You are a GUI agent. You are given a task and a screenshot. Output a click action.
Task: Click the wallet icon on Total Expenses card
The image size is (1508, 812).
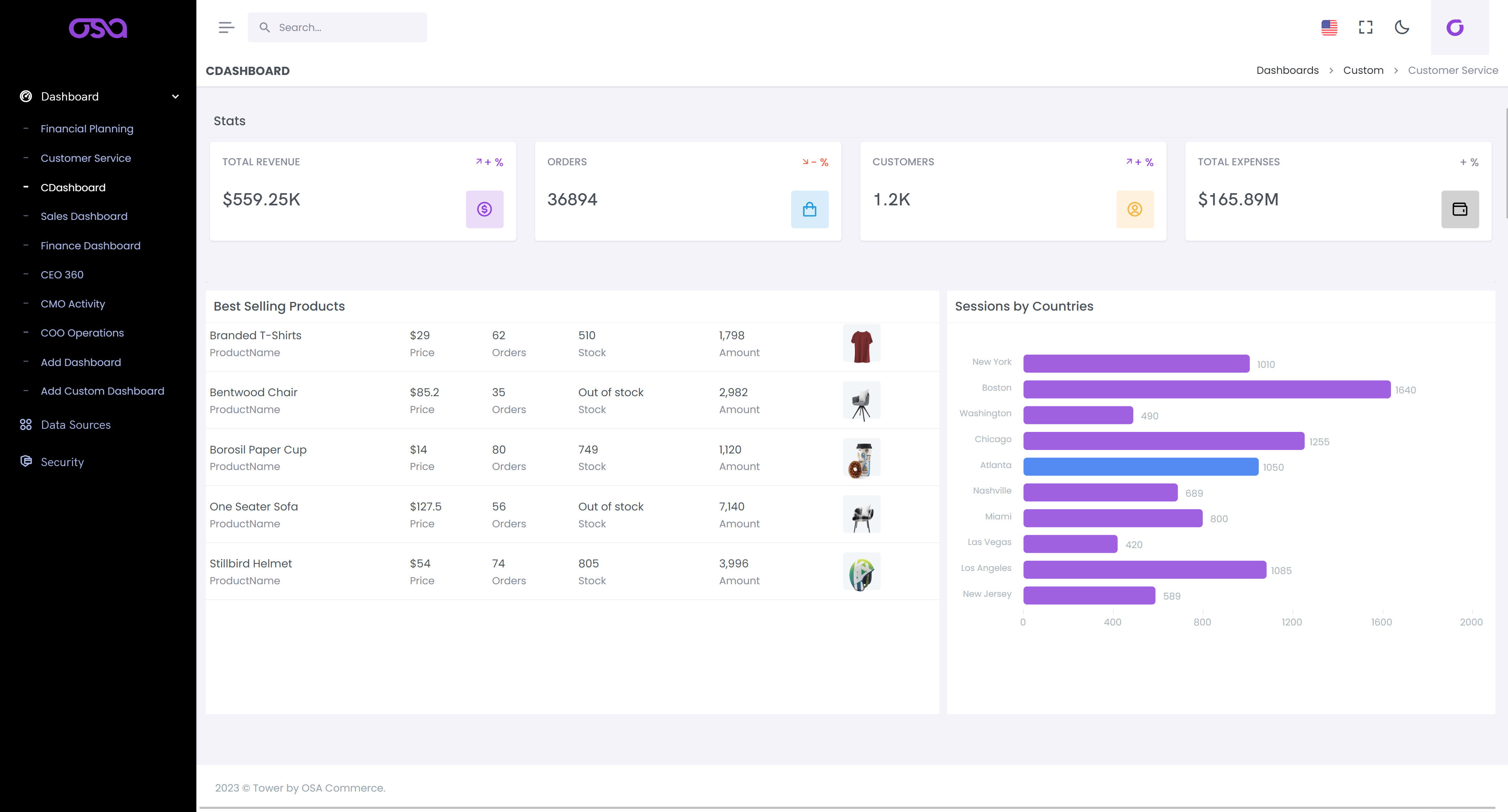pos(1460,209)
